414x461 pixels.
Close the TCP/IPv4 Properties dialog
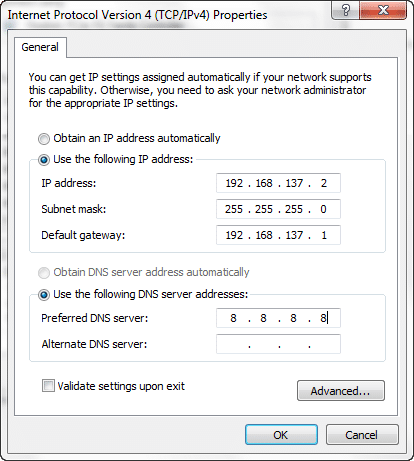pos(383,11)
